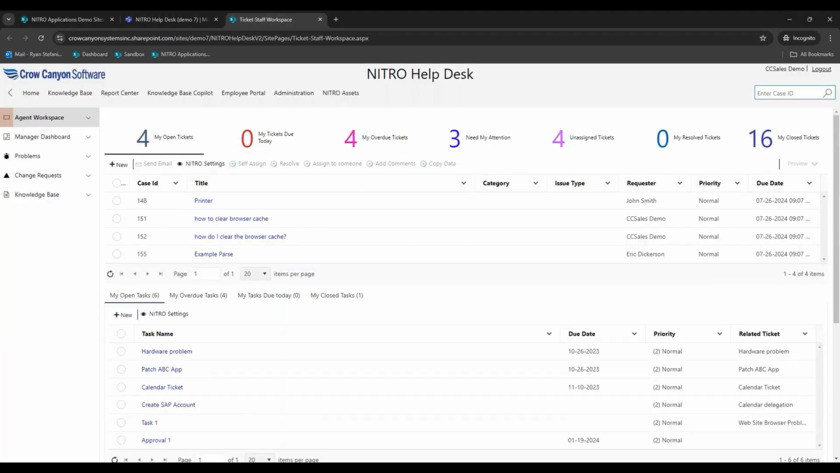Screen dimensions: 840x473
Task: Open Knowledge Base Copilot menu item
Action: [x=180, y=93]
